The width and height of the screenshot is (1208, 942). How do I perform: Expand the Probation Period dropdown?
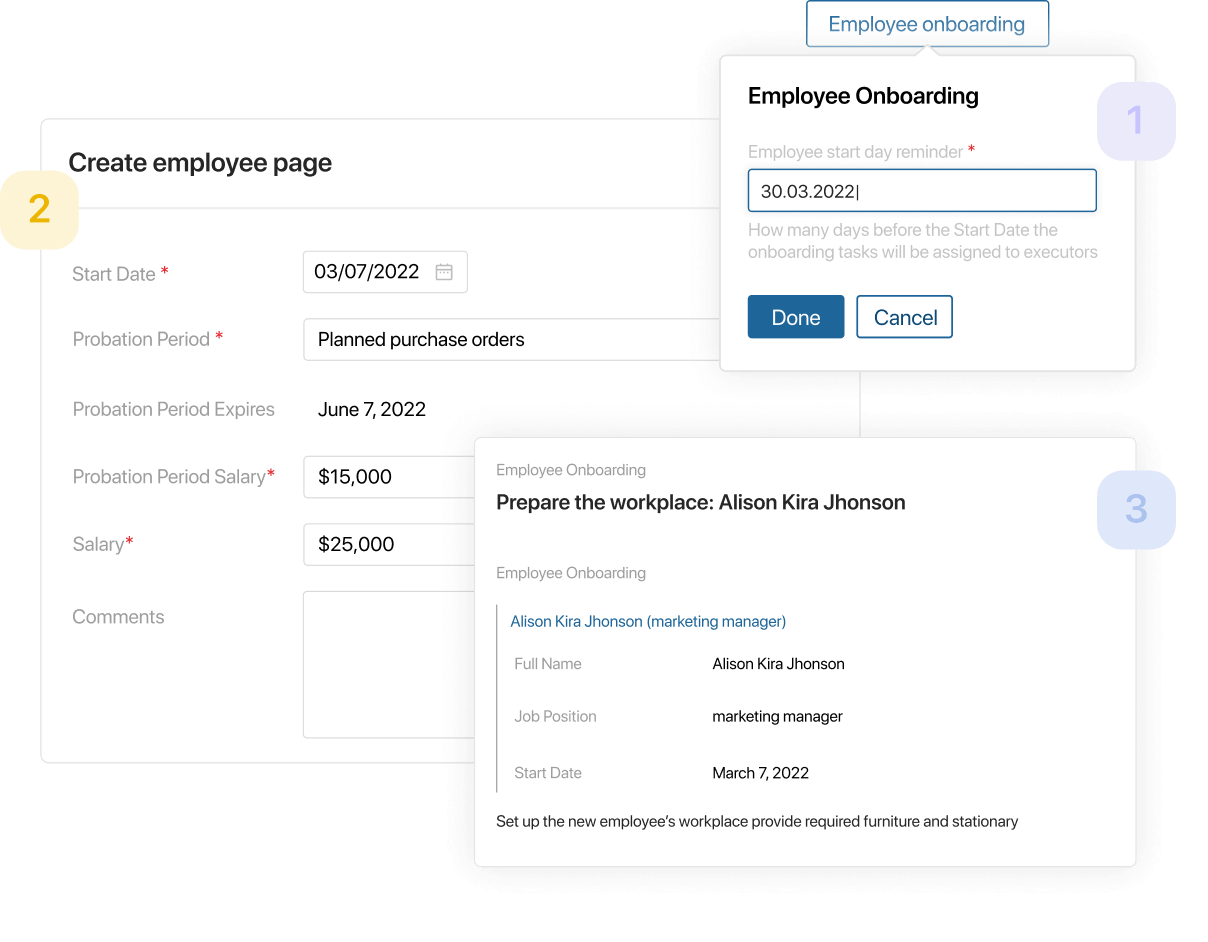tap(511, 340)
